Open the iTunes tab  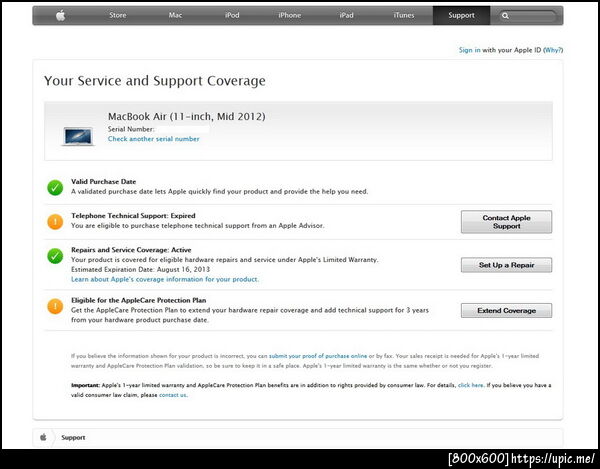(x=404, y=15)
